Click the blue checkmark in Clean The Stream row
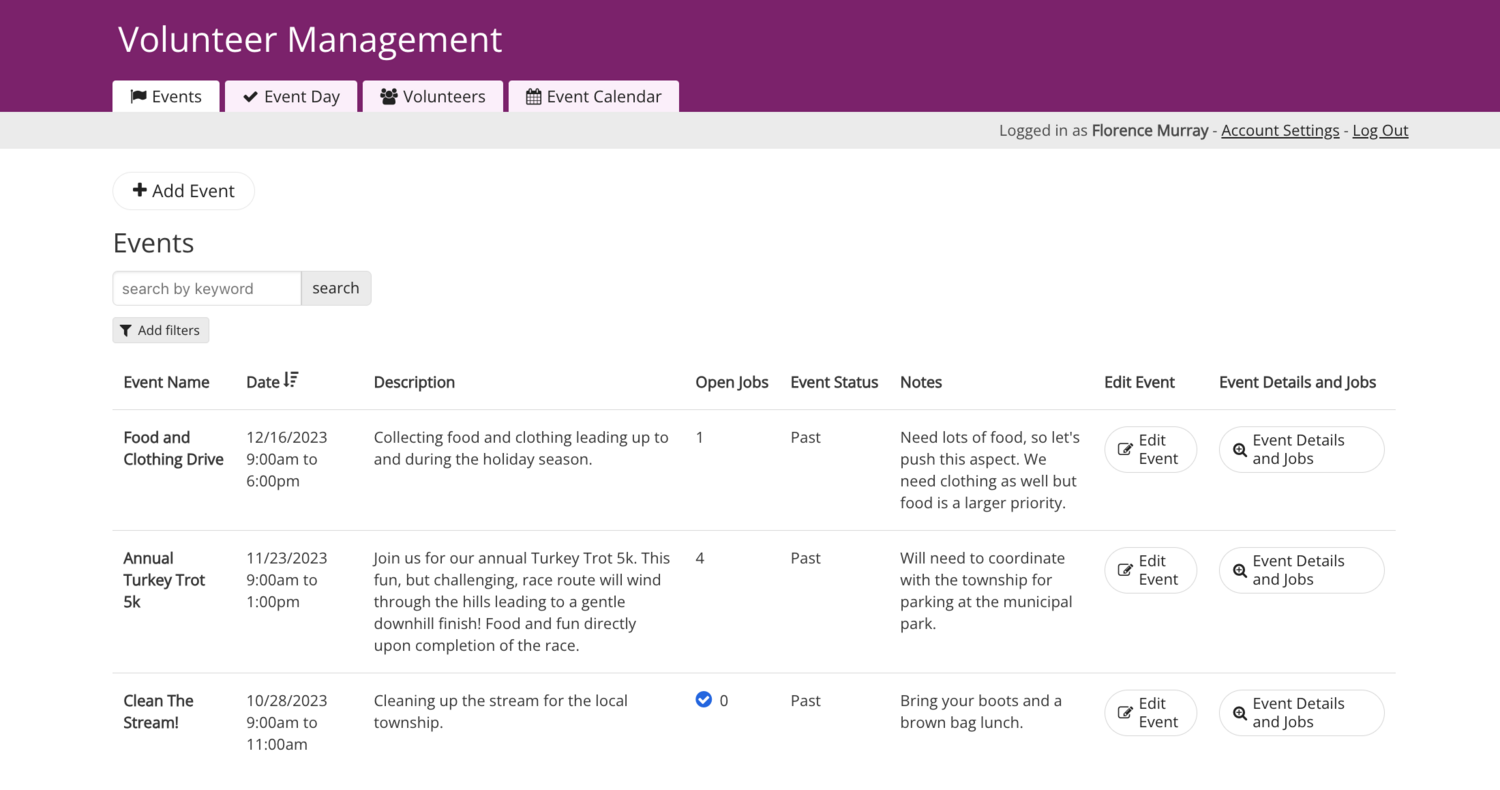The image size is (1500, 790). click(703, 700)
